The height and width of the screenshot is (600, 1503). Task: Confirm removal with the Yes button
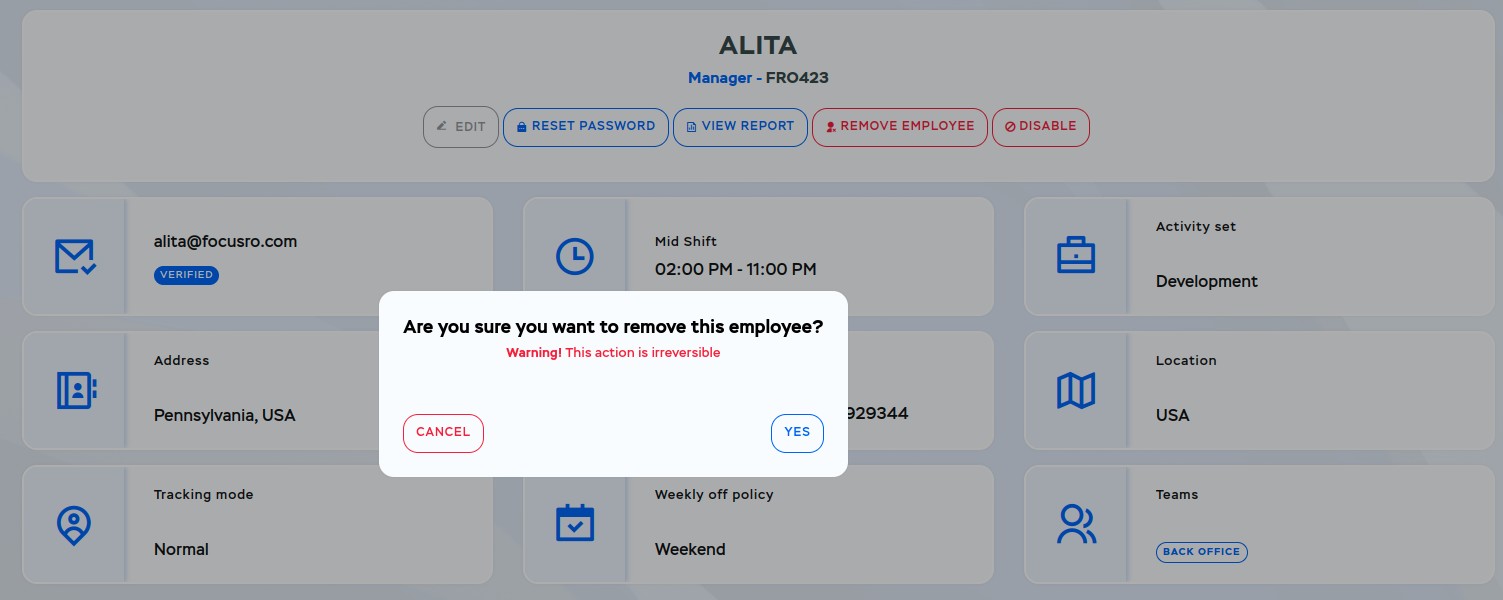coord(797,433)
